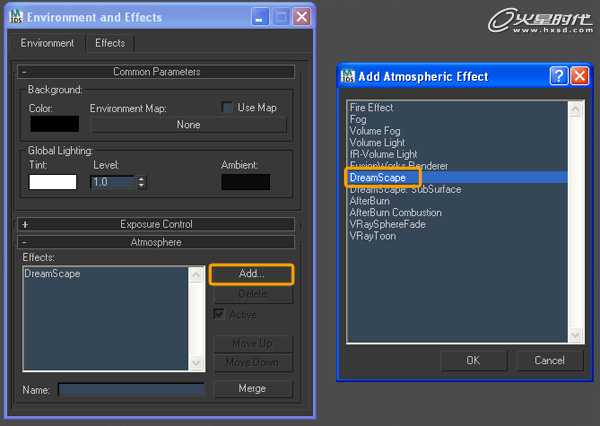
Task: Open the background Color swatch
Action: point(54,124)
